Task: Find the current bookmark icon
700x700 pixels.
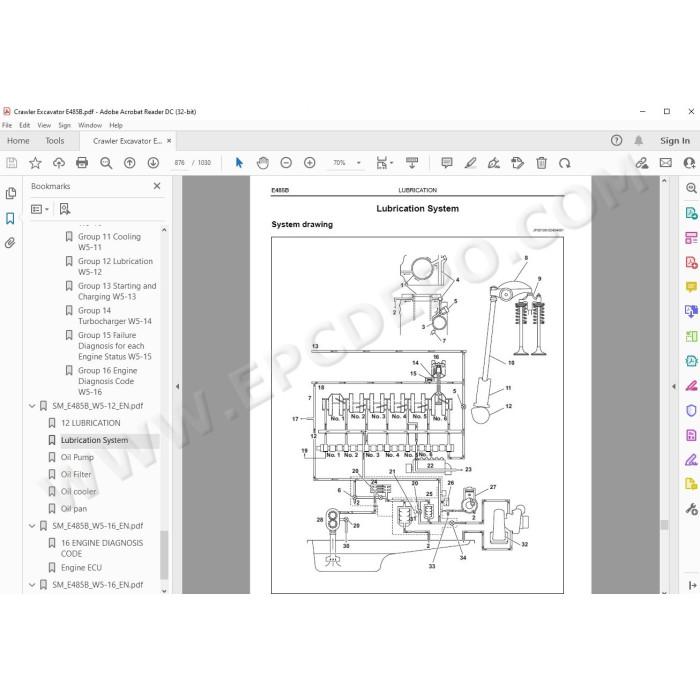Action: click(65, 209)
